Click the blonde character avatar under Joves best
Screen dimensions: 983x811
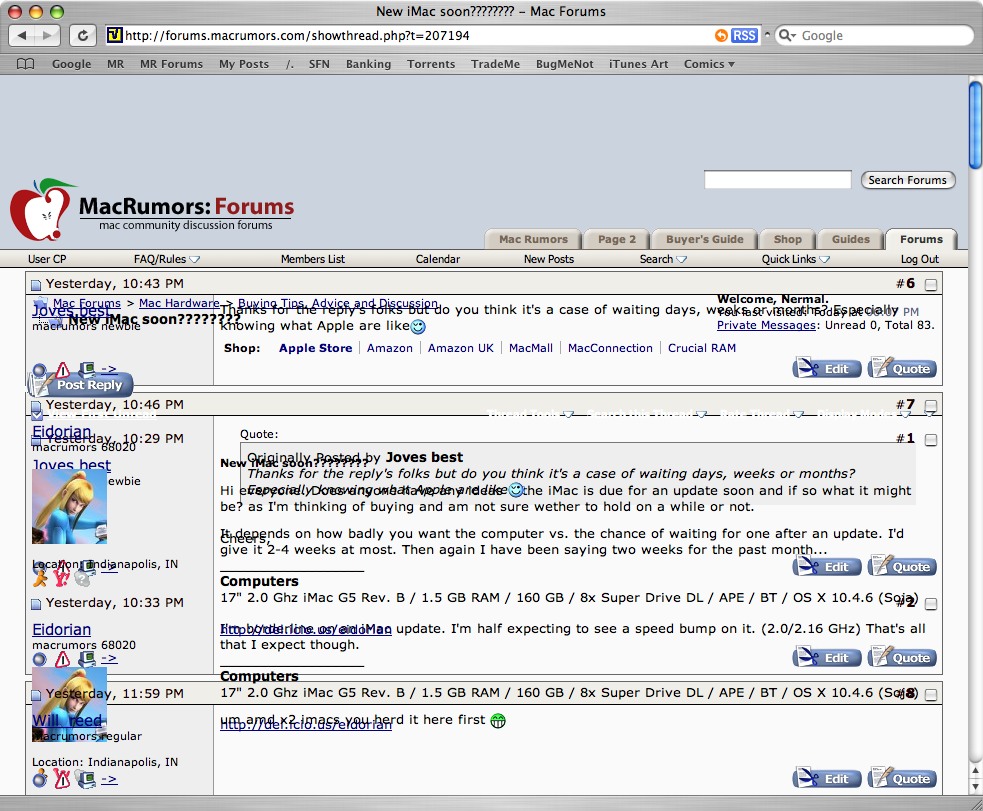click(70, 506)
